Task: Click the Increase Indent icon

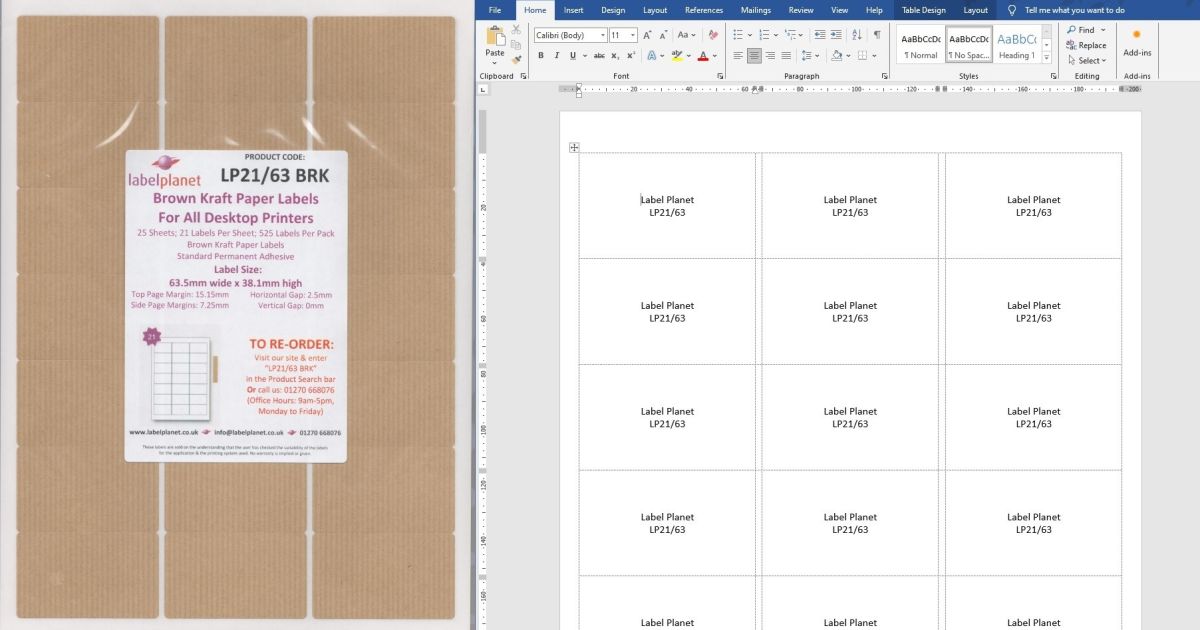Action: point(836,35)
